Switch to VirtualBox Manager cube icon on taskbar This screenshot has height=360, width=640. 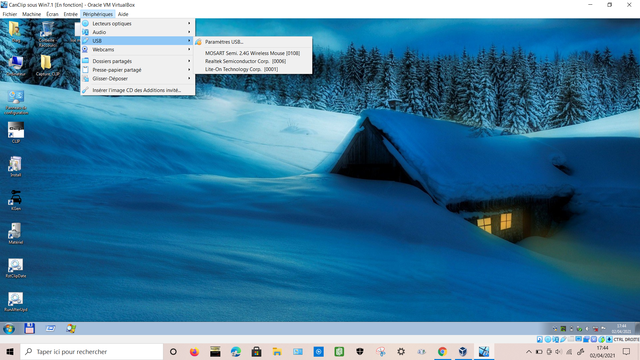tap(463, 351)
